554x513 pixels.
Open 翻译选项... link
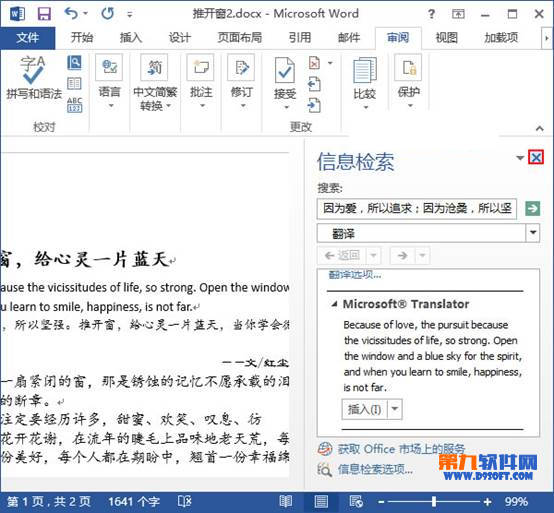(x=355, y=274)
